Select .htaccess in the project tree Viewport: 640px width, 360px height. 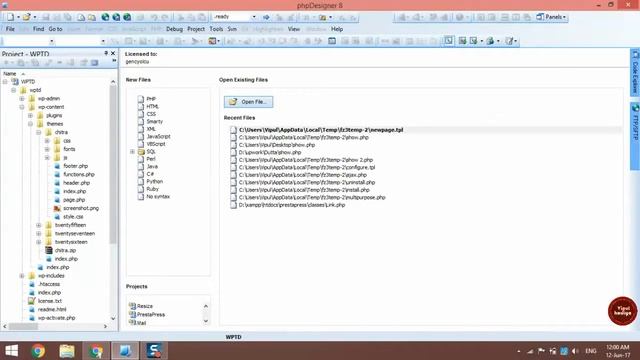pyautogui.click(x=49, y=284)
